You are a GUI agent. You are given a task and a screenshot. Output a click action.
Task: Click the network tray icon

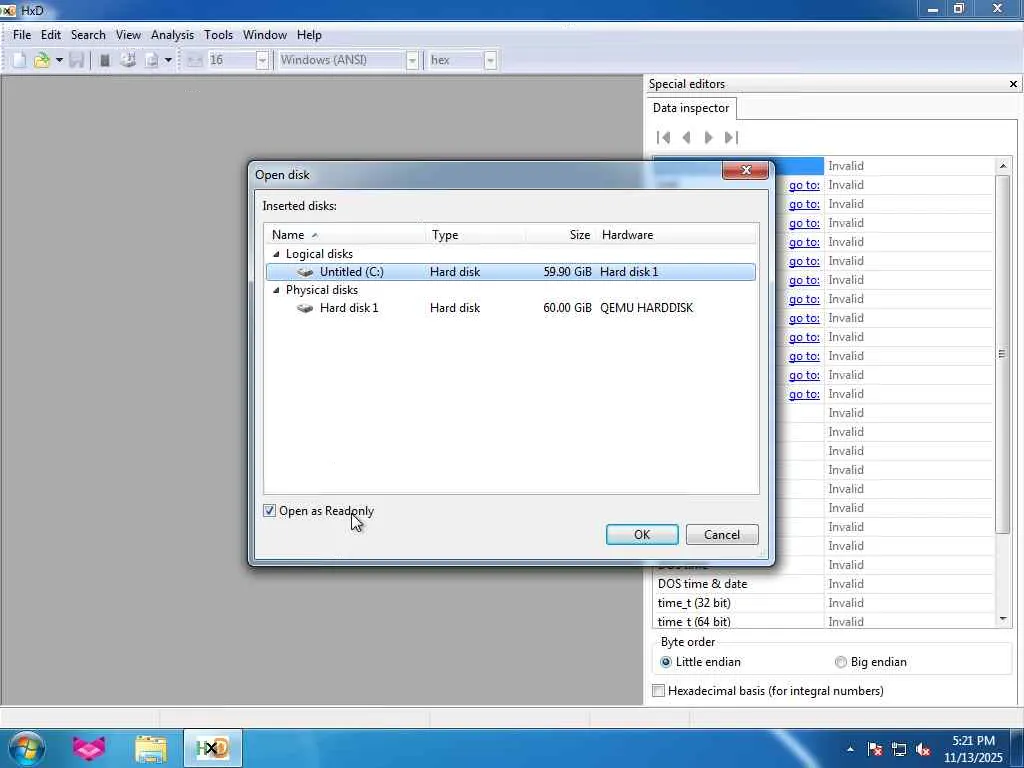point(899,749)
